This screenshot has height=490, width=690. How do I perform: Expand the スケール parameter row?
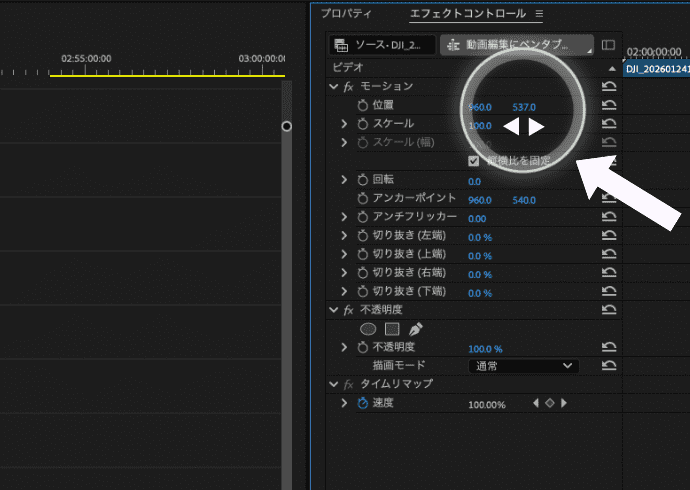pos(345,124)
